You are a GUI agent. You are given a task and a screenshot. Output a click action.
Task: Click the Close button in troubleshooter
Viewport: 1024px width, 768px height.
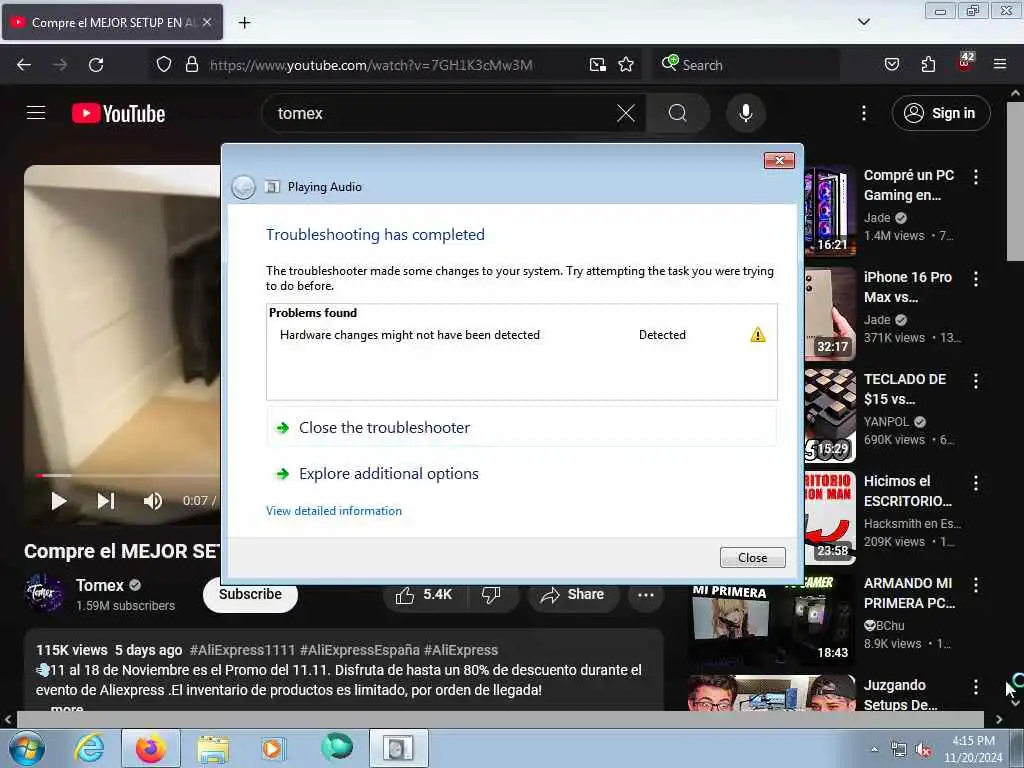(x=752, y=558)
